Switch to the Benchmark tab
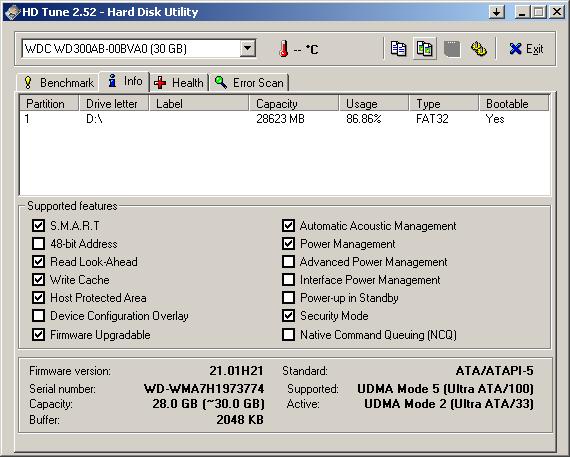Viewport: 570px width, 457px height. pyautogui.click(x=58, y=83)
